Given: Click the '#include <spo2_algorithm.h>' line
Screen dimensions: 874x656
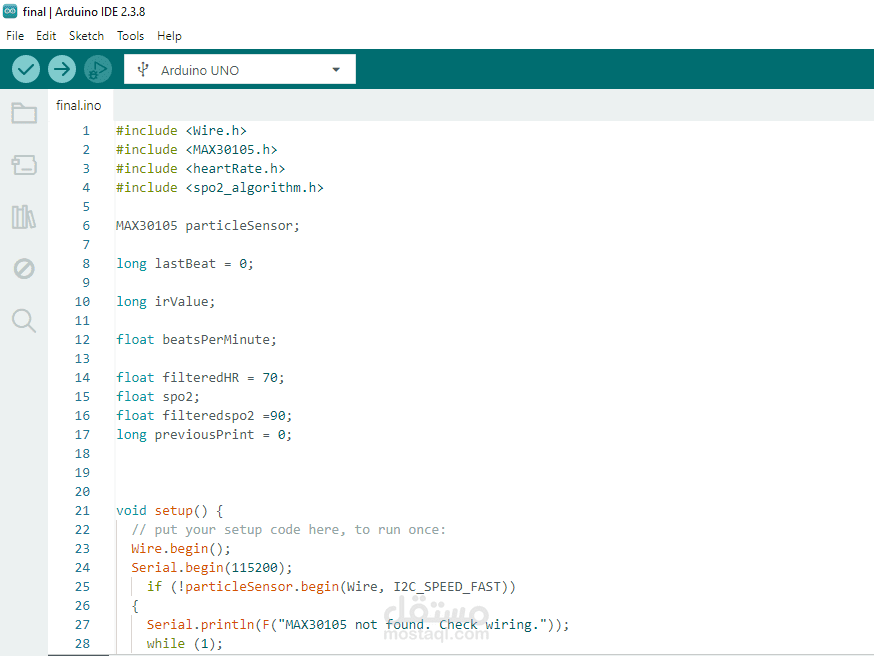Looking at the screenshot, I should point(220,187).
